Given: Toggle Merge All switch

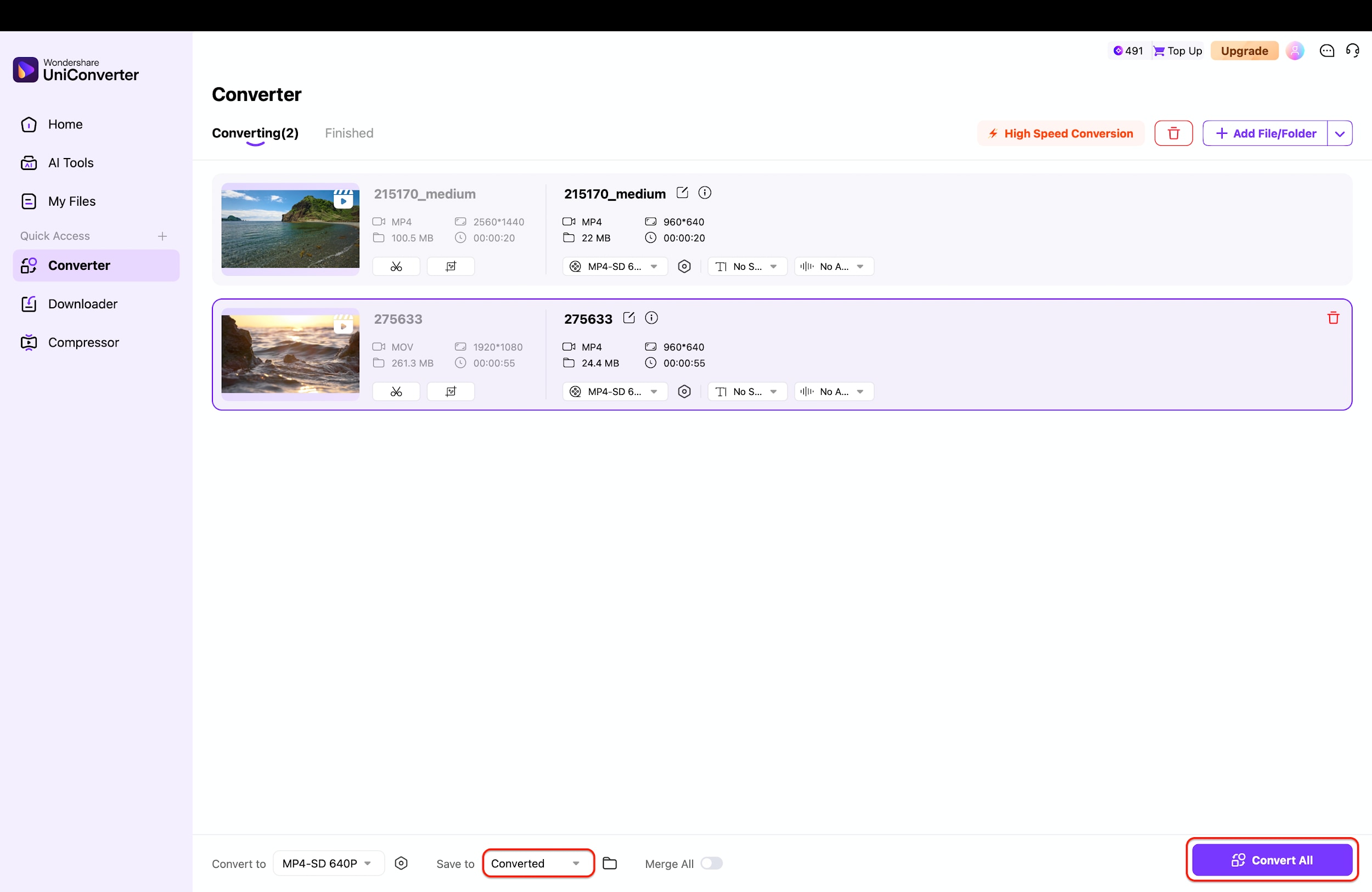Looking at the screenshot, I should 711,863.
